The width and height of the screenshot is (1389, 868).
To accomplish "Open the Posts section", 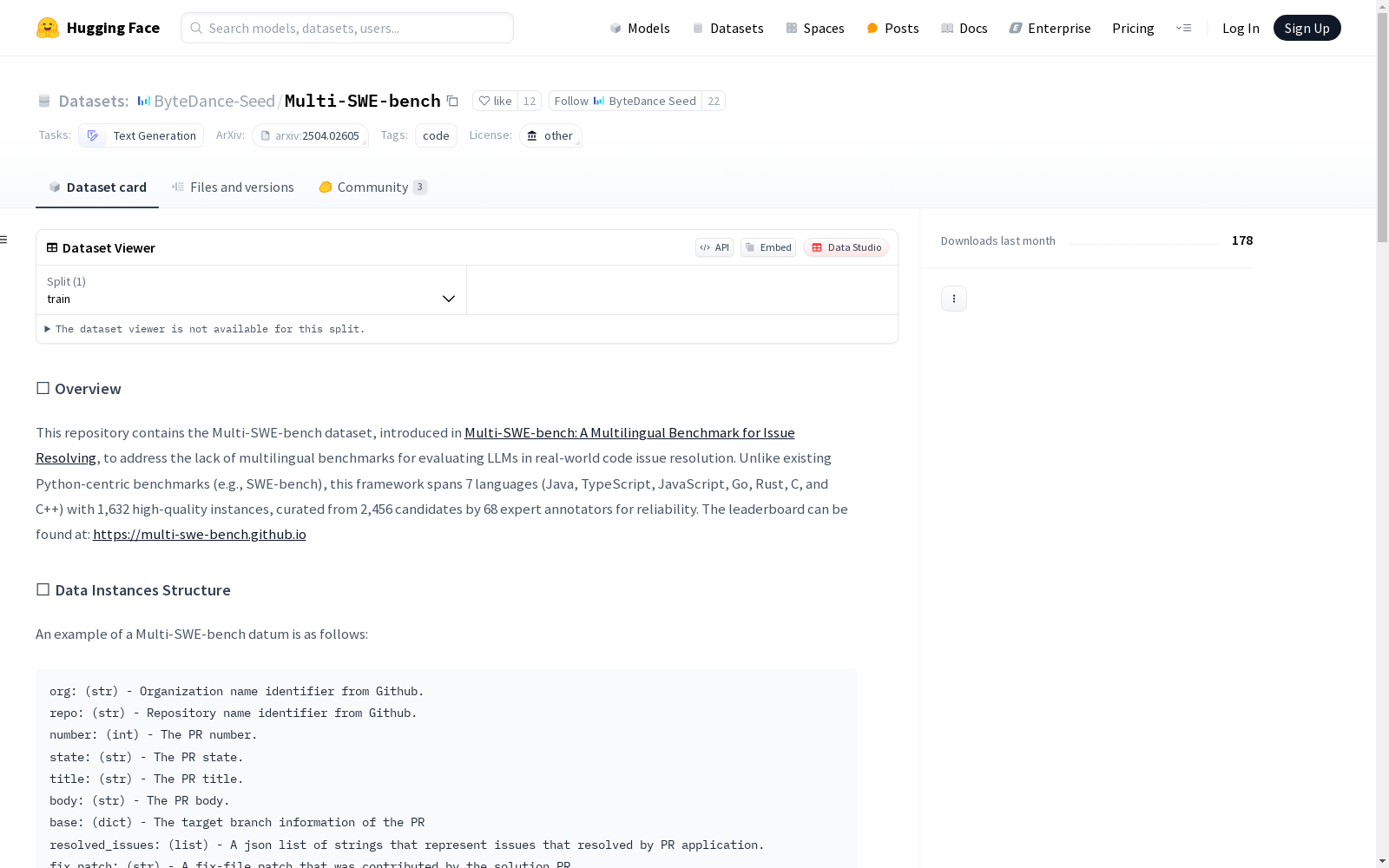I will 892,28.
